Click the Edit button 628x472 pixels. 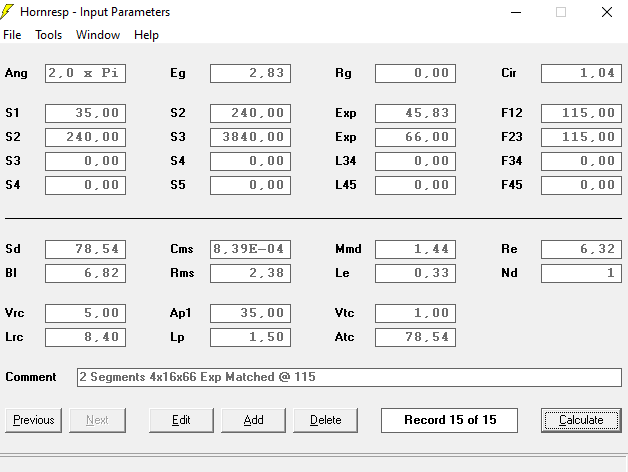pyautogui.click(x=181, y=420)
